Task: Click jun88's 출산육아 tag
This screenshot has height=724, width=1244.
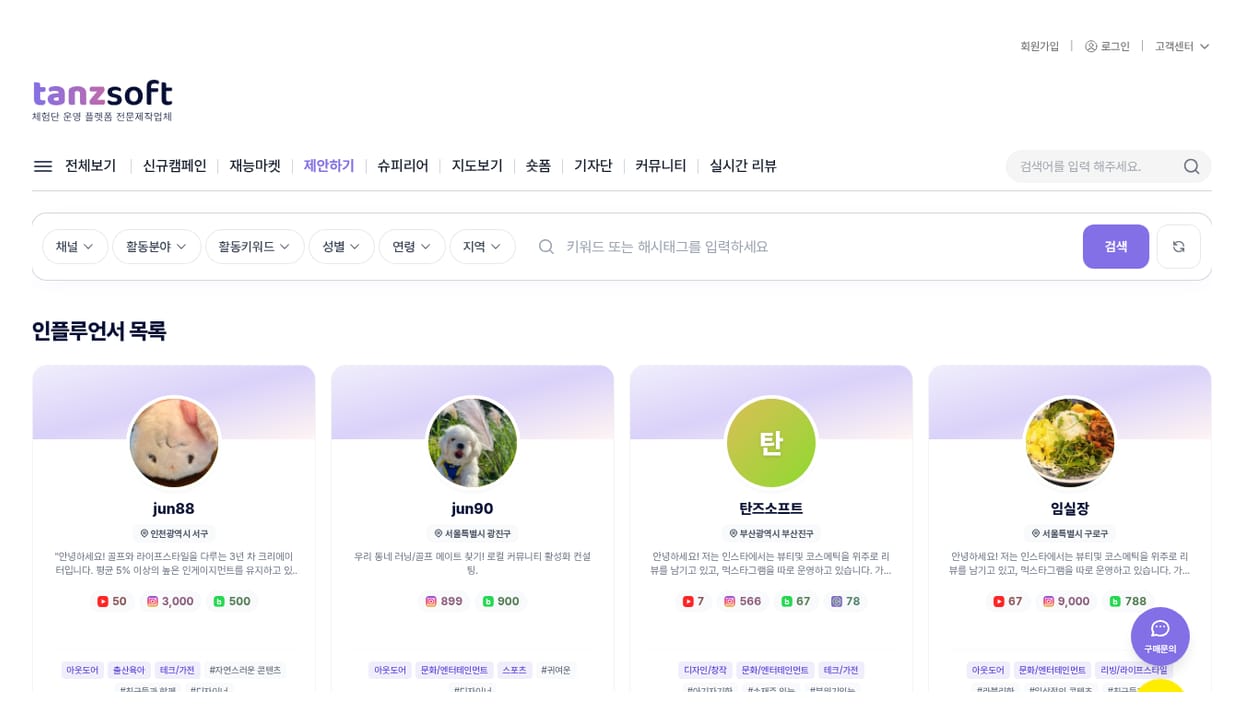Action: click(x=128, y=670)
